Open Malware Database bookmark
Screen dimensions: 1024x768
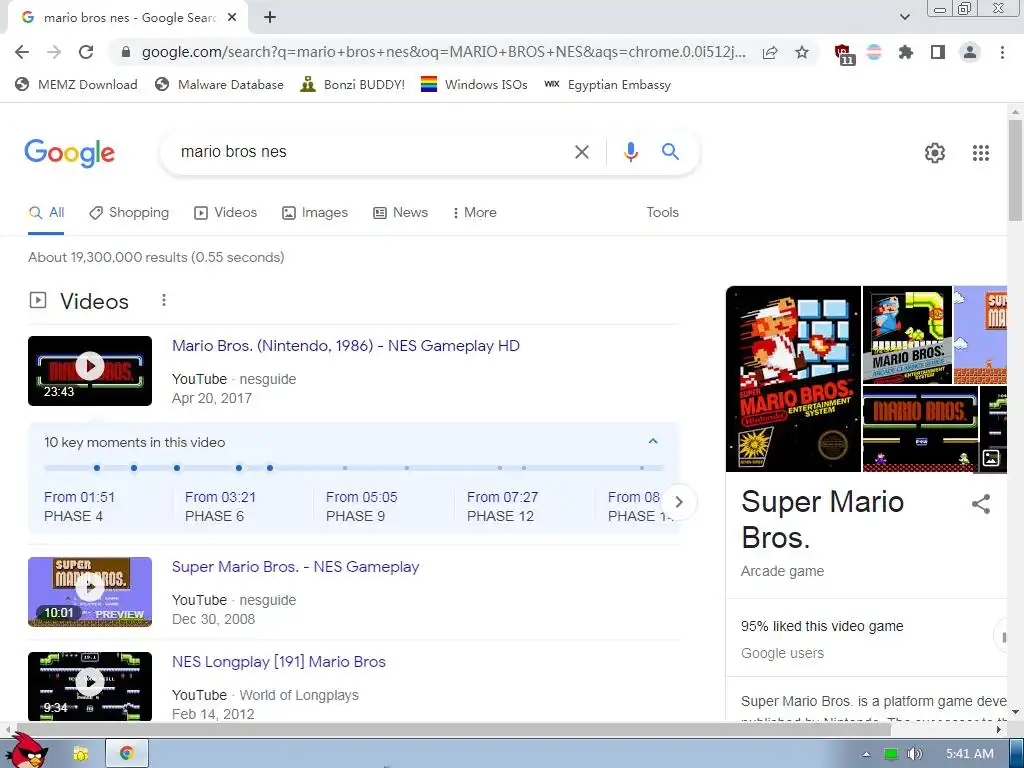click(x=219, y=84)
